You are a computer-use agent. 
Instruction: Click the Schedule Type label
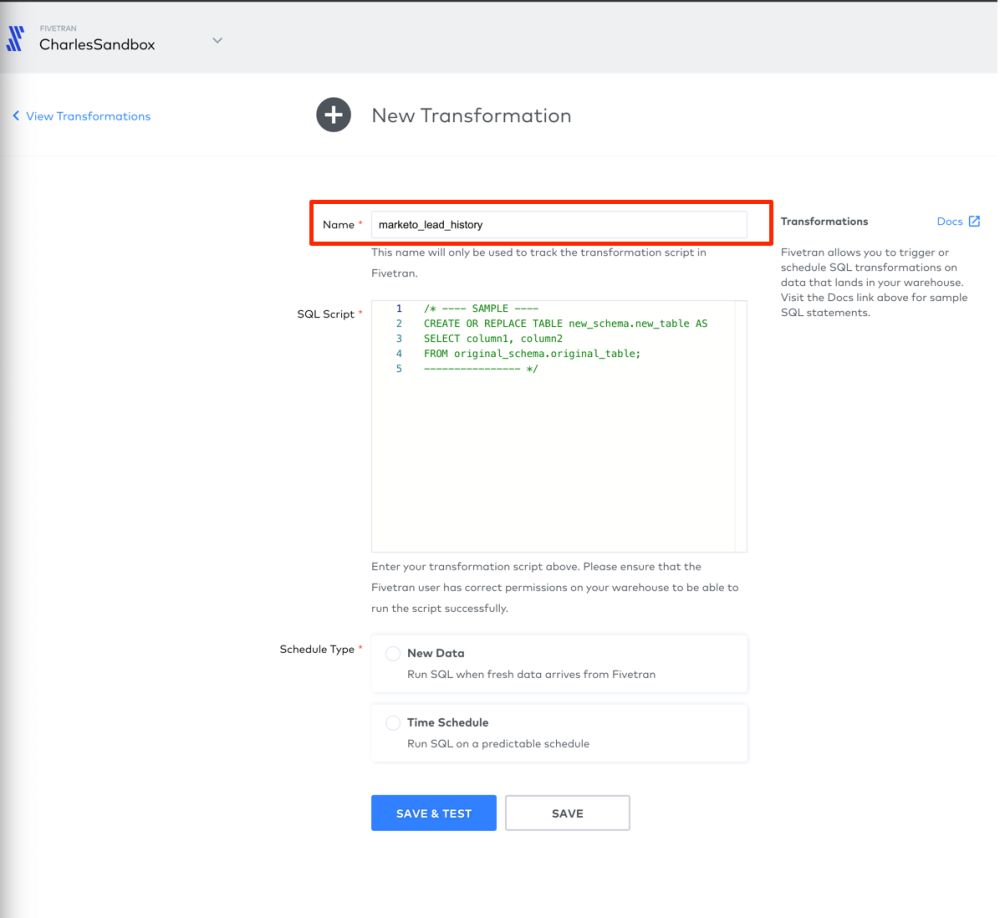point(317,649)
